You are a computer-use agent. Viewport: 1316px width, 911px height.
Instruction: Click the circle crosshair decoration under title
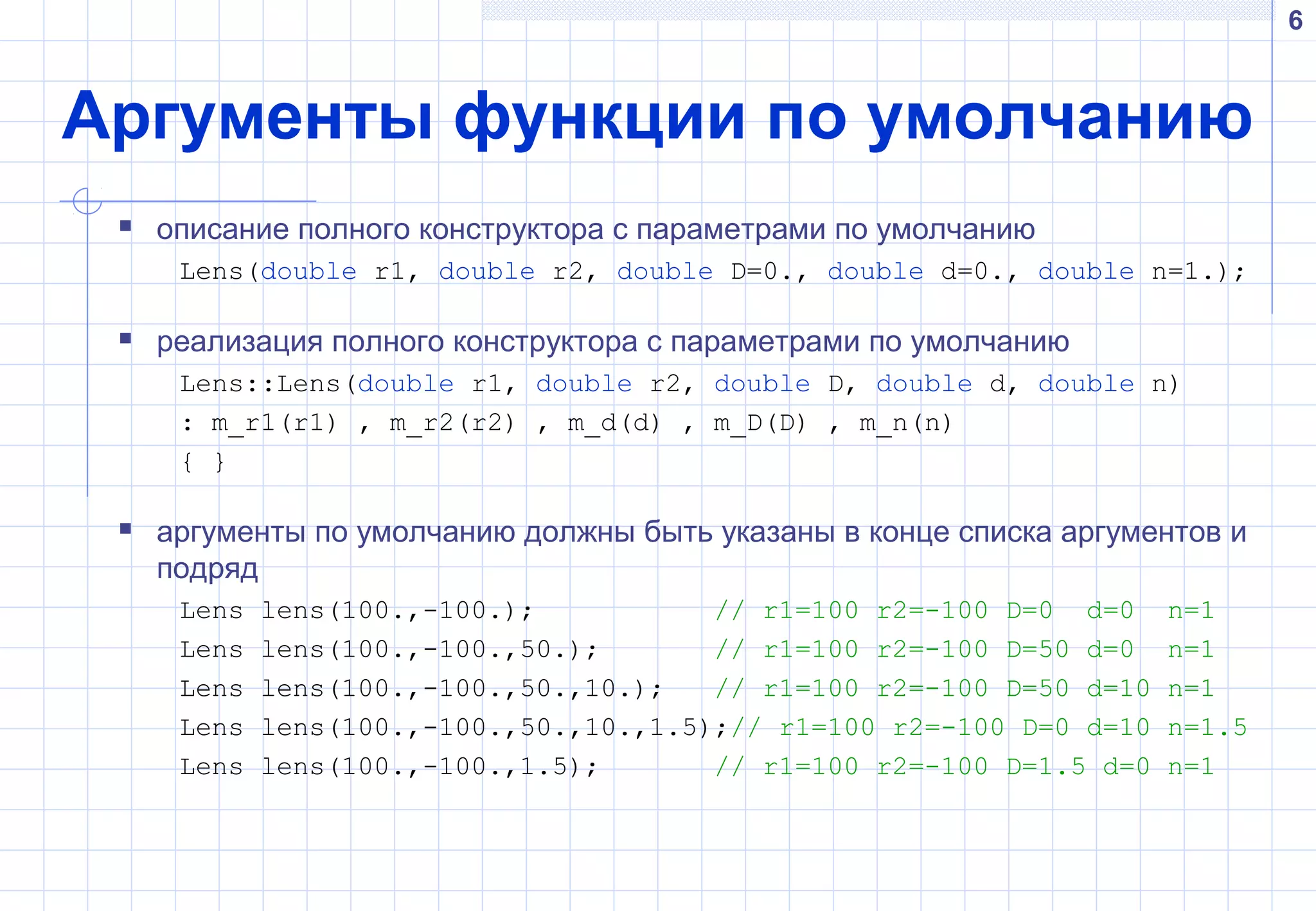pyautogui.click(x=87, y=201)
